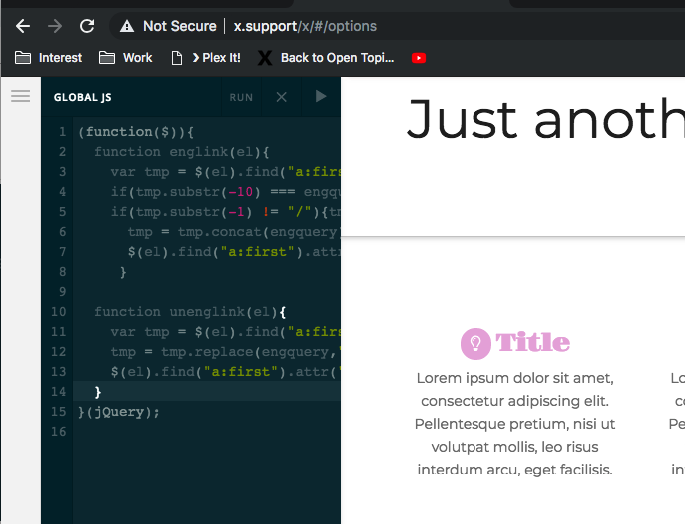This screenshot has width=685, height=524.
Task: Click line number 14 in the gutter
Action: tap(61, 392)
